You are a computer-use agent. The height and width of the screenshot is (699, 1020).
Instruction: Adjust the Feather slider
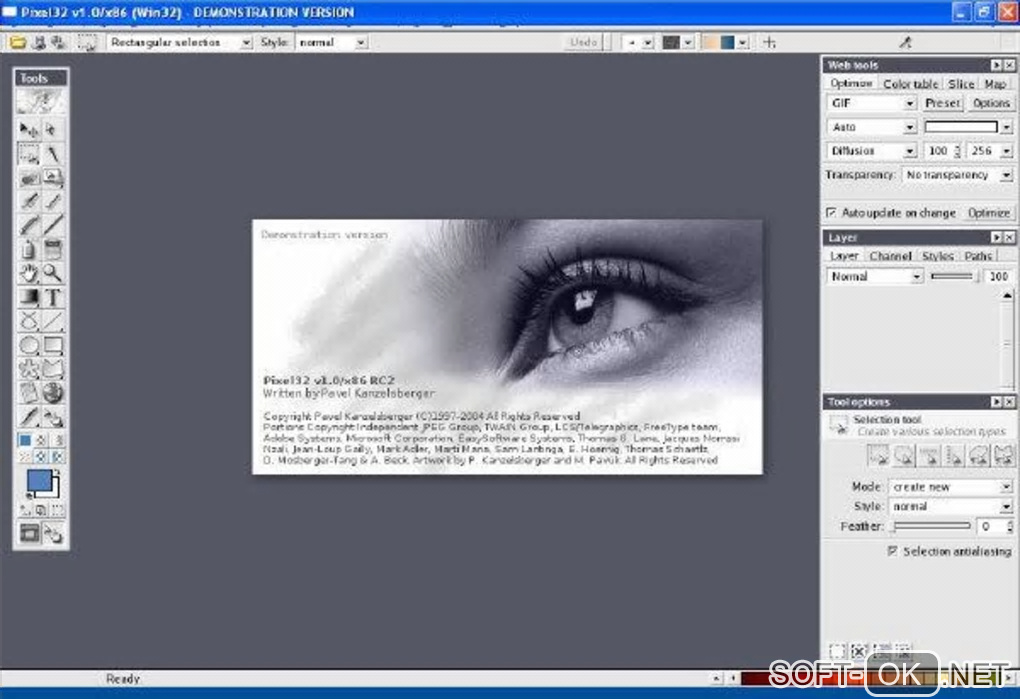pyautogui.click(x=932, y=526)
